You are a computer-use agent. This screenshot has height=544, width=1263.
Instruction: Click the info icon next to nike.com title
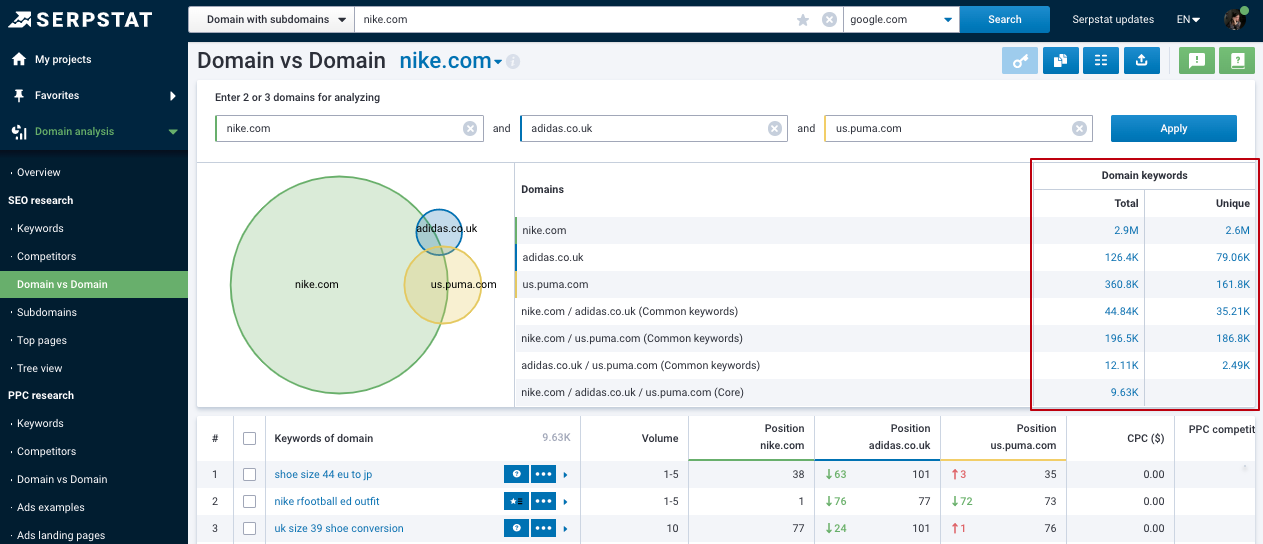click(513, 62)
